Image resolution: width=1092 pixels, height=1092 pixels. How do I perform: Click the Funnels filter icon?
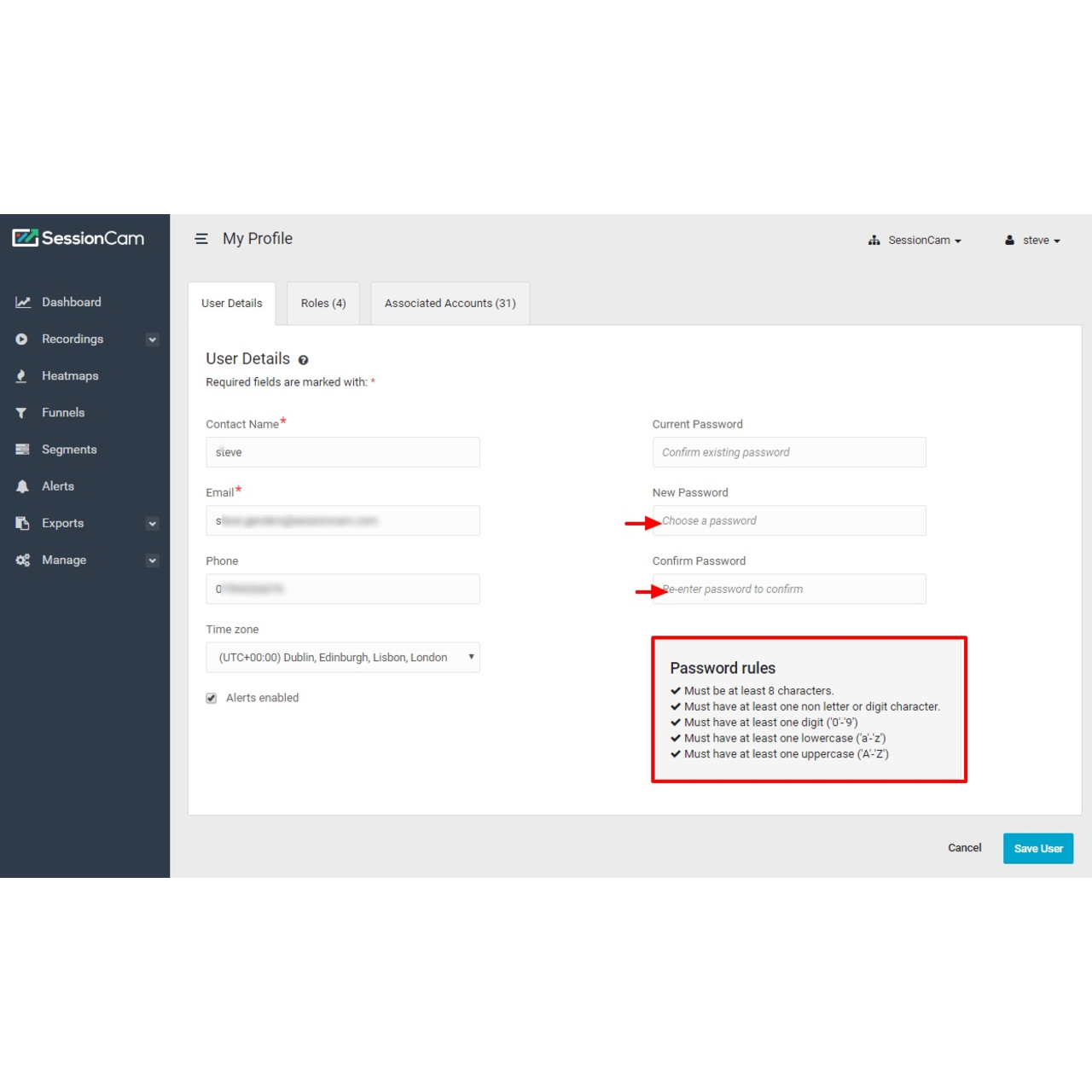pos(21,413)
